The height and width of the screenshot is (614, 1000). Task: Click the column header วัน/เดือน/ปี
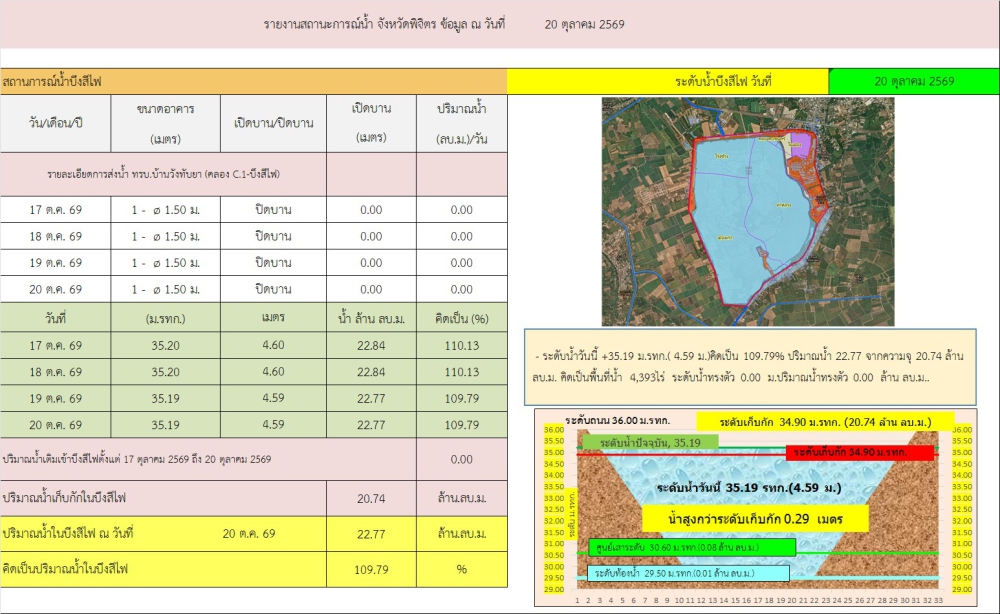click(55, 124)
